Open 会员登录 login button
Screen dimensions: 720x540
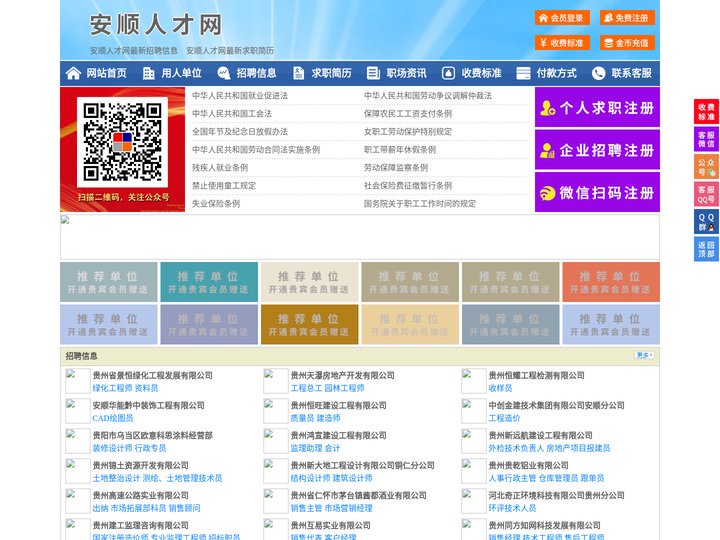(x=562, y=18)
